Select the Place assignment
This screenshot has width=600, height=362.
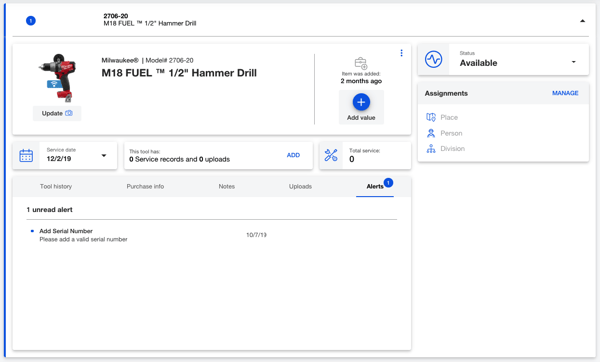(x=449, y=117)
